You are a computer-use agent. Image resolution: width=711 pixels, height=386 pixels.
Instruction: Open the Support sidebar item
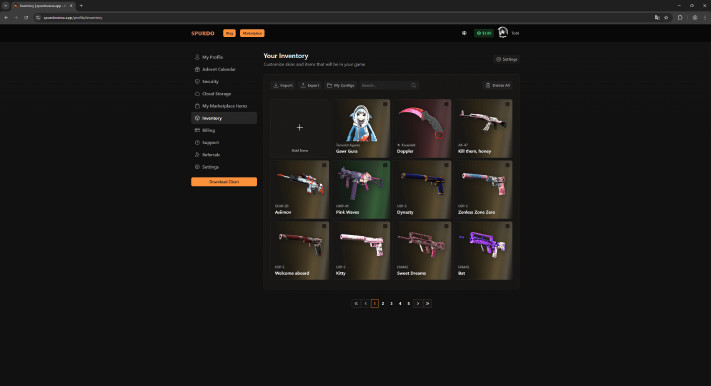click(x=224, y=142)
